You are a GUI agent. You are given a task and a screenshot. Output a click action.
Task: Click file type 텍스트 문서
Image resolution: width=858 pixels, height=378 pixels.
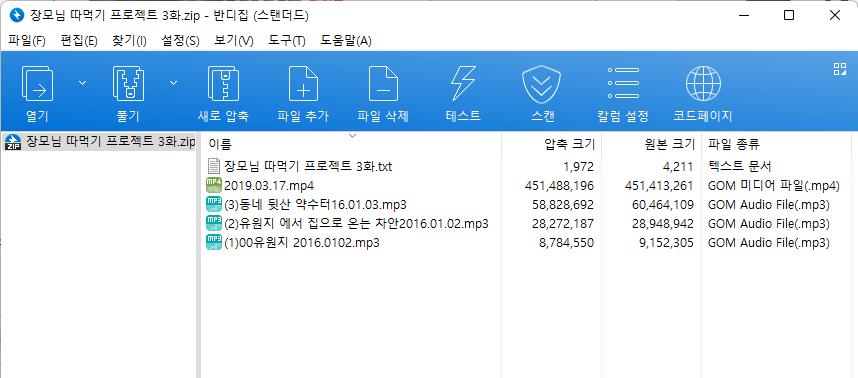[x=739, y=166]
